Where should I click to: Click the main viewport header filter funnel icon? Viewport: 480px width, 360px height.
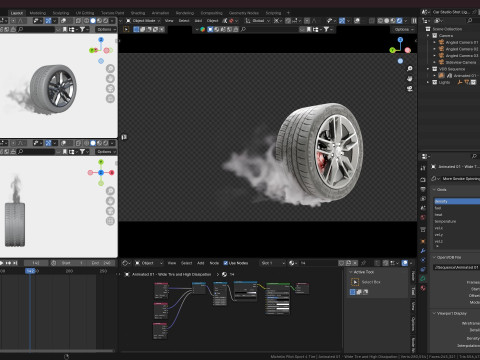tap(327, 29)
